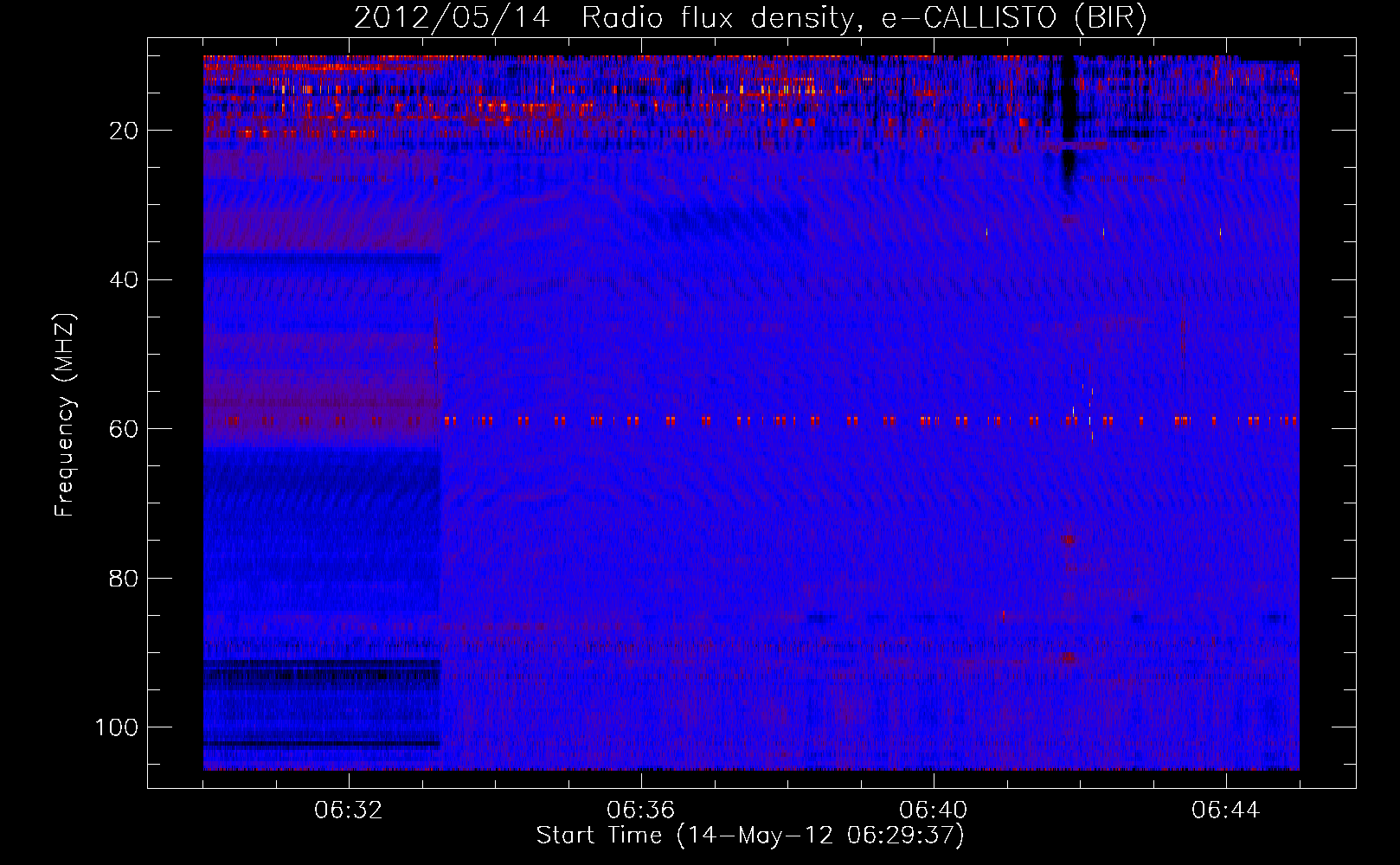Viewport: 1400px width, 865px height.
Task: Click the 20 frequency tick label
Action: pos(124,131)
